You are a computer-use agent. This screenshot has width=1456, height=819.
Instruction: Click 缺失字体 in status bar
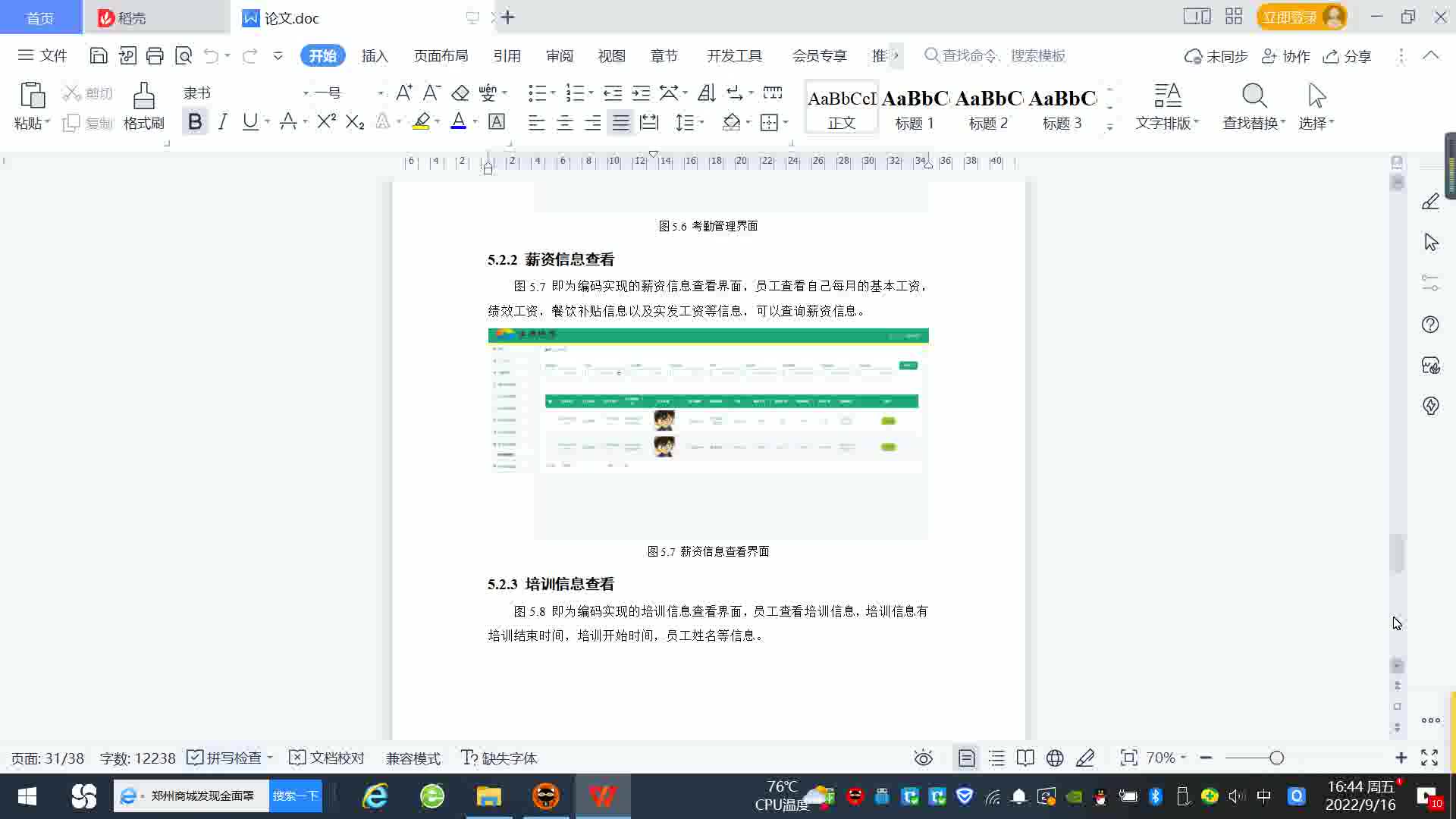click(x=499, y=758)
